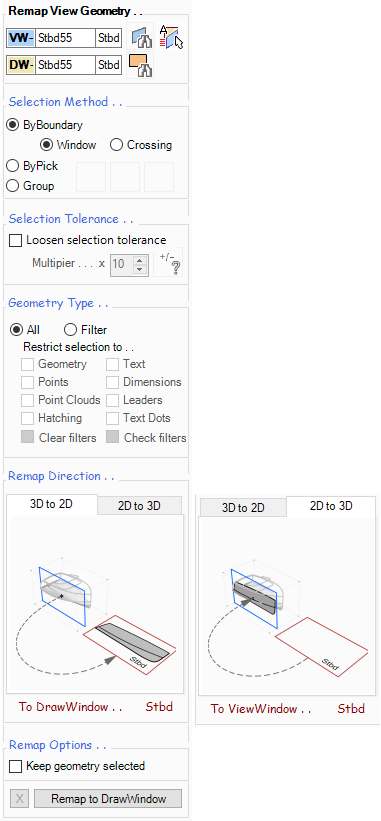Click the DW- label badge
This screenshot has width=381, height=821.
pos(21,65)
